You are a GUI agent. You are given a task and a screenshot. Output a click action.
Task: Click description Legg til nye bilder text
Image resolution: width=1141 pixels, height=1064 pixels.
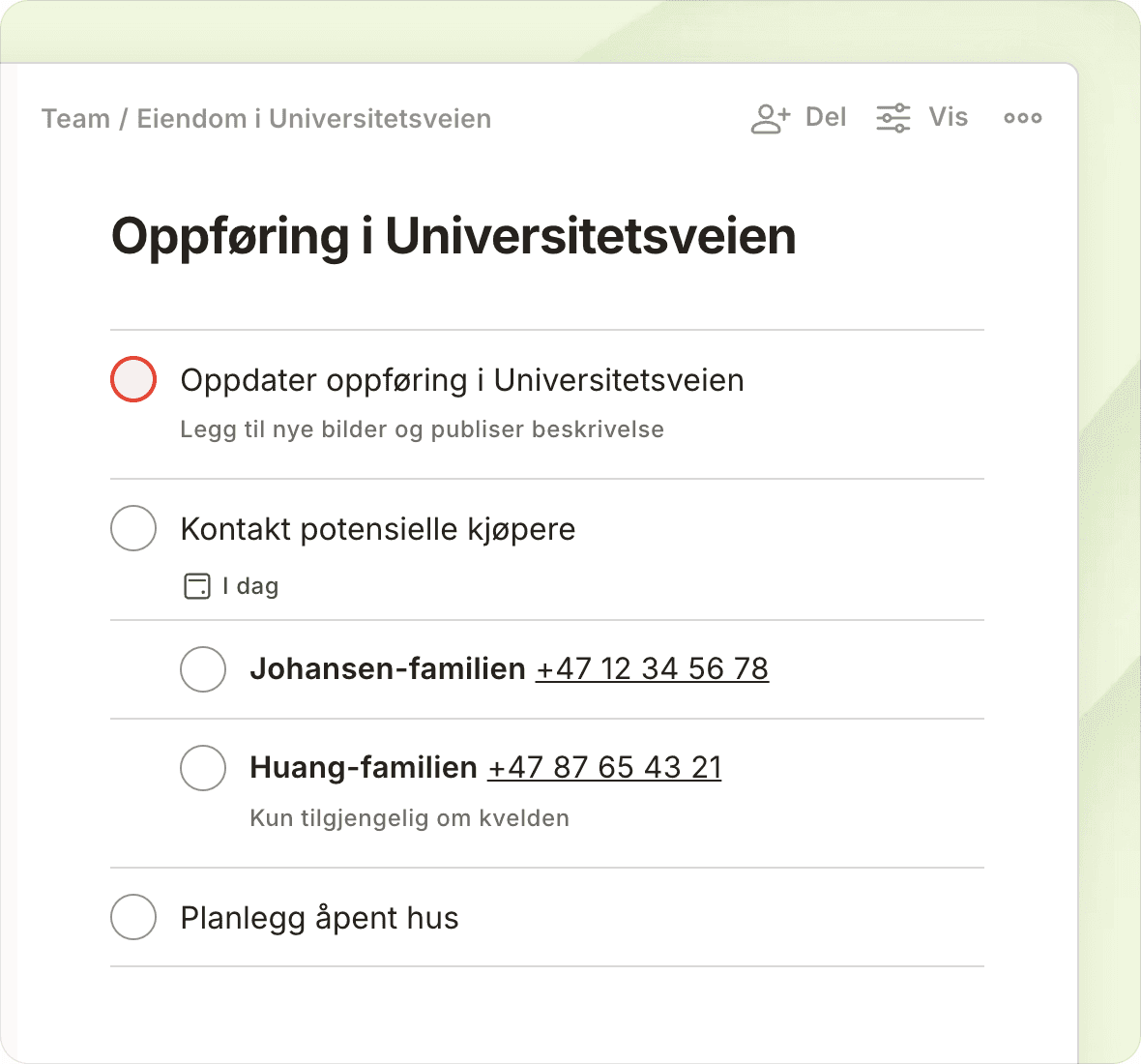422,429
